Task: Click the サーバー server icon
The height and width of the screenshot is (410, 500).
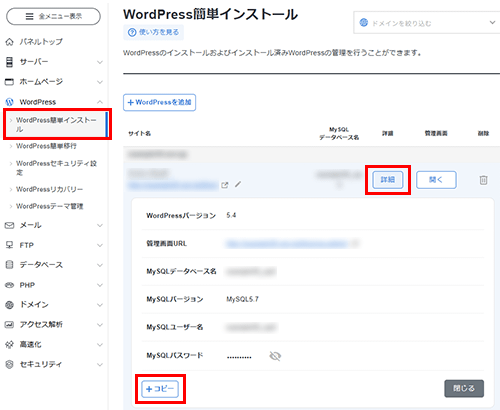Action: pos(10,62)
